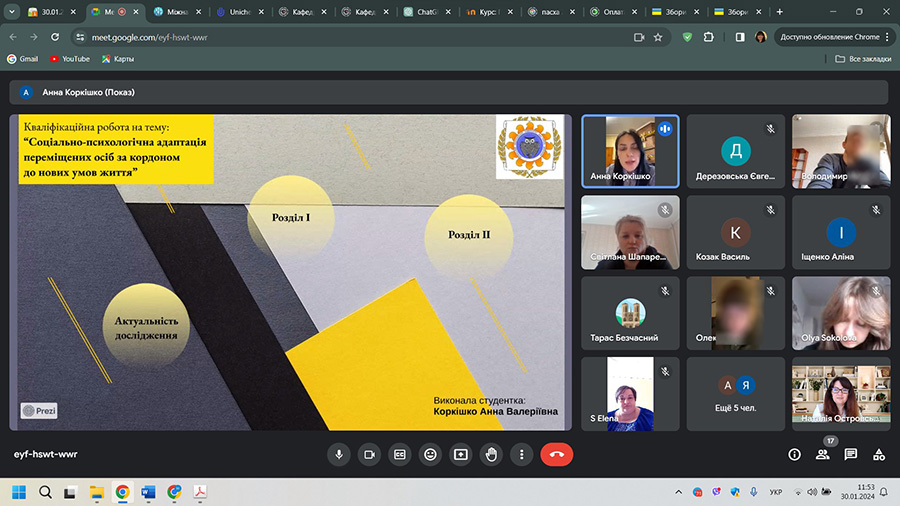This screenshot has width=900, height=506.
Task: Raise hand using the hand icon
Action: pos(491,454)
